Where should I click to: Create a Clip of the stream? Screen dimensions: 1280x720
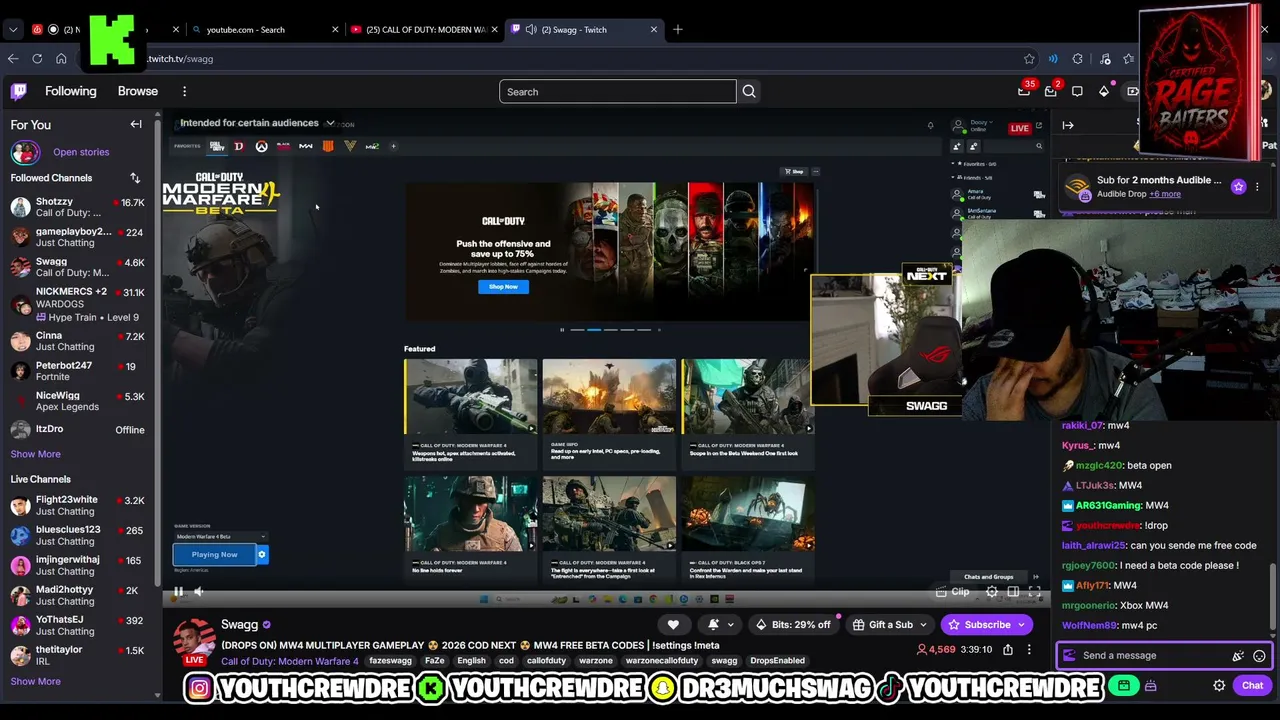tap(952, 592)
